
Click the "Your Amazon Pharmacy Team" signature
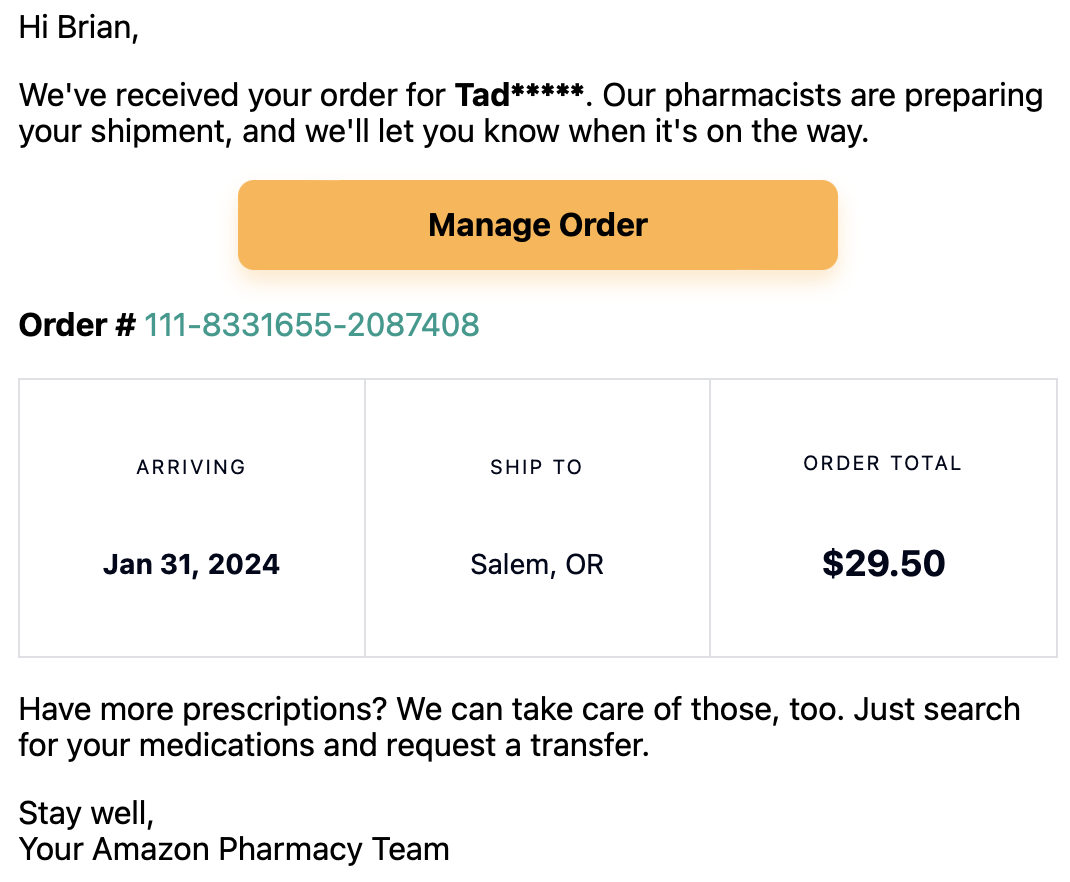(x=234, y=849)
